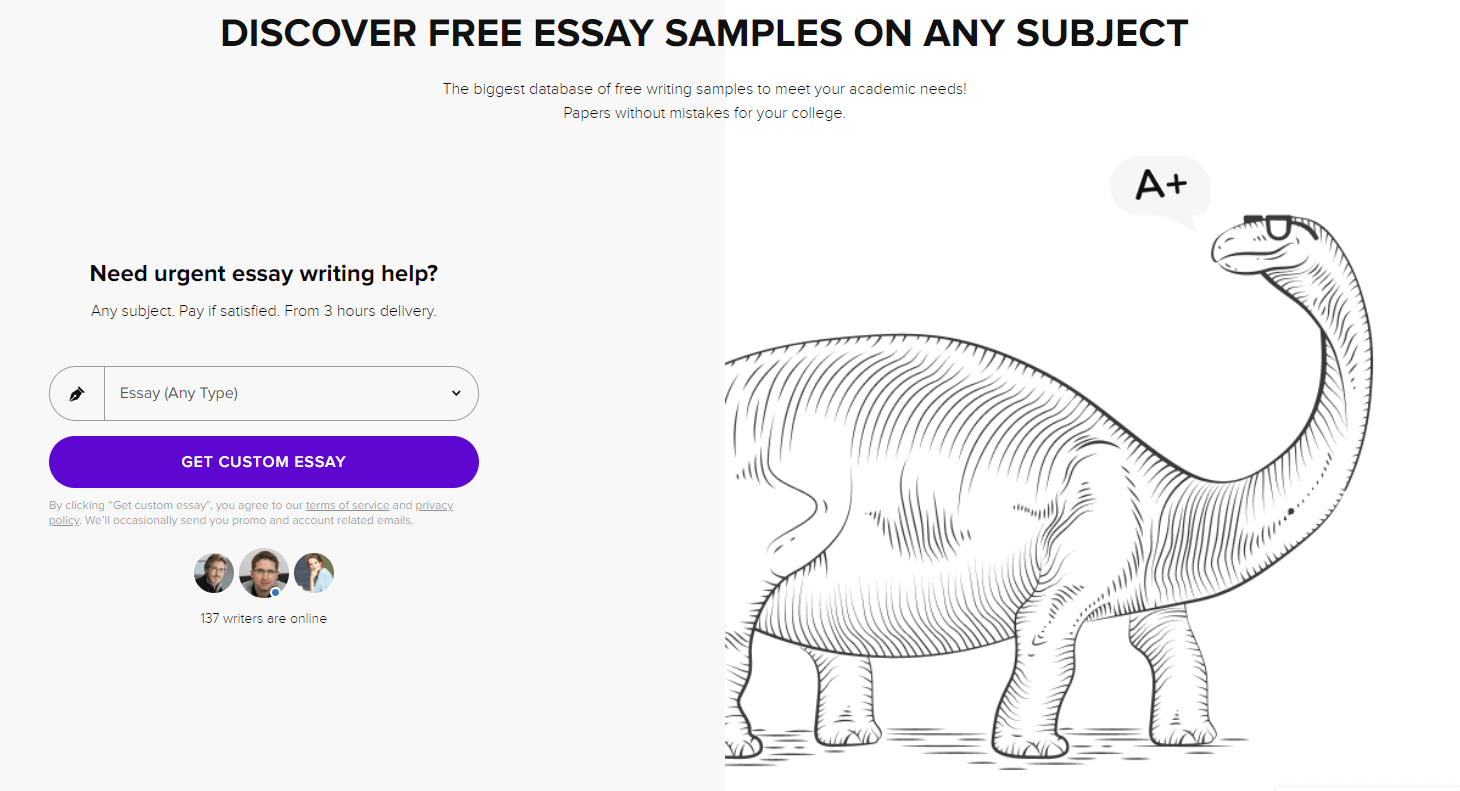The height and width of the screenshot is (791, 1460).
Task: Open the terms of service link
Action: tap(347, 506)
